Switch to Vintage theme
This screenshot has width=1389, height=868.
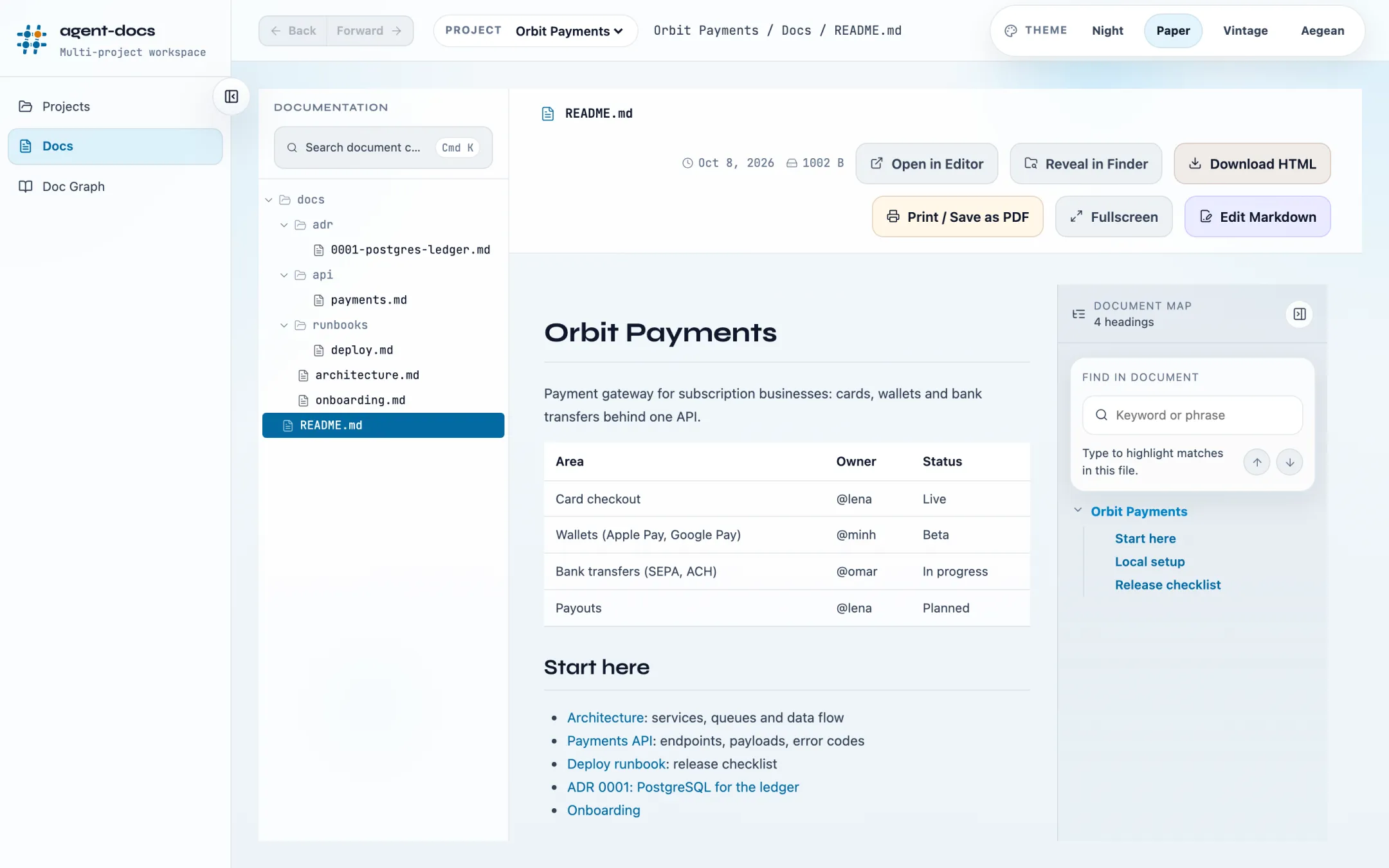[1245, 30]
